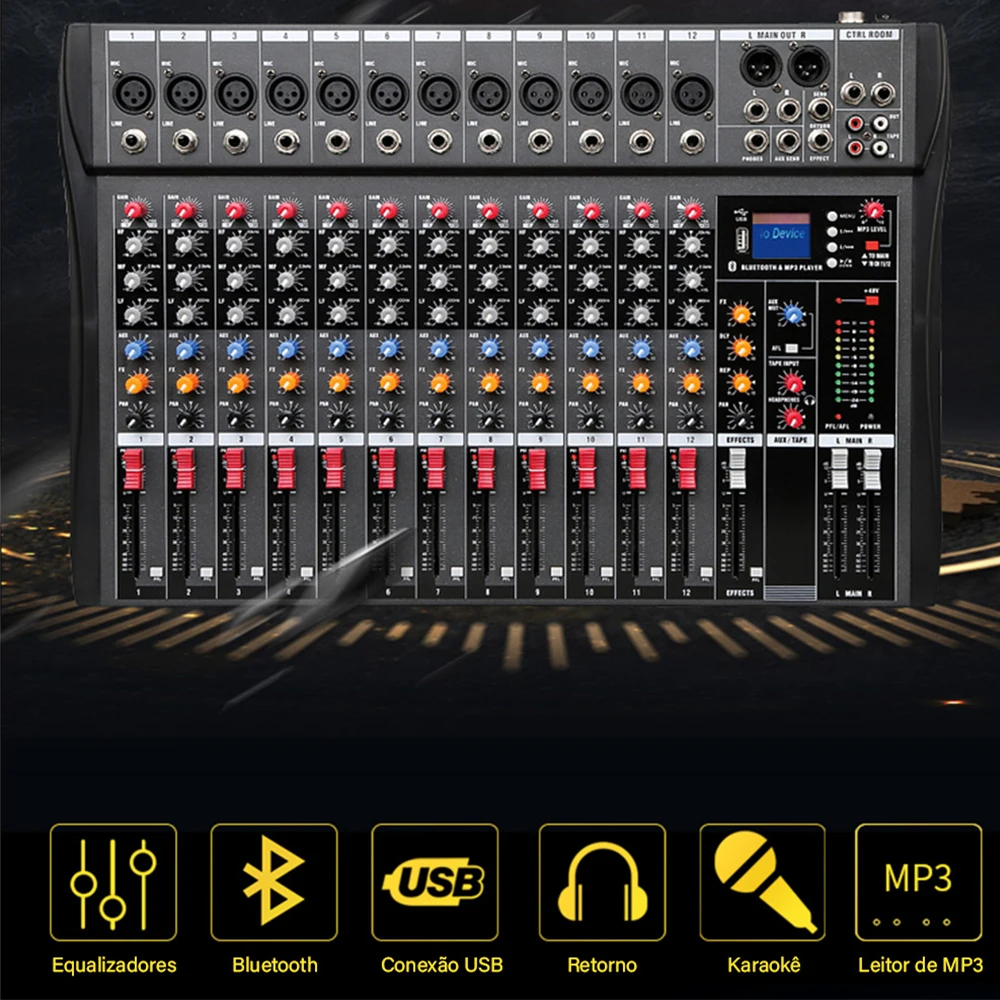Click the AUX SEND output jack
The height and width of the screenshot is (1000, 1000).
(788, 141)
